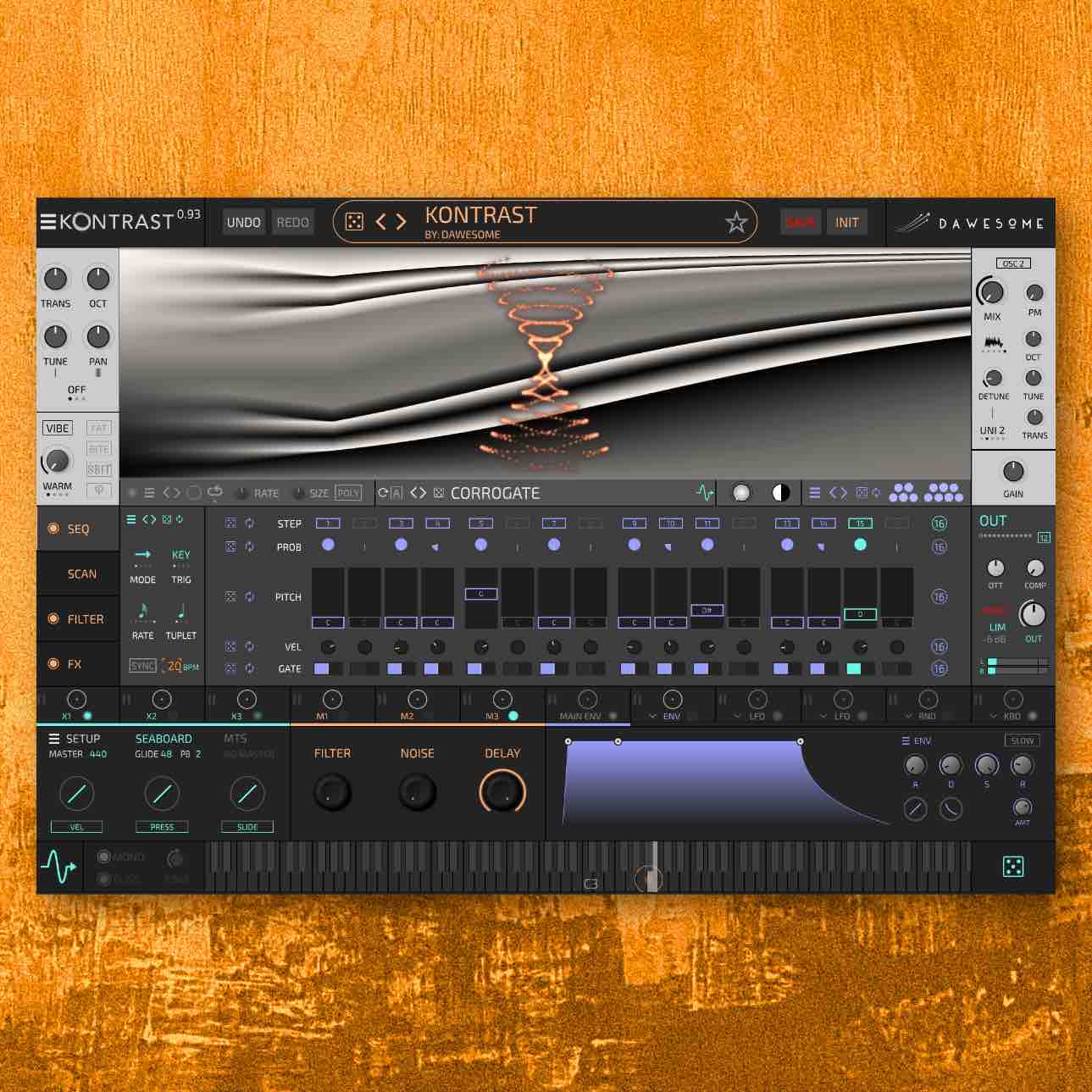Click the bottom-right teal dice randomizer

click(1012, 866)
